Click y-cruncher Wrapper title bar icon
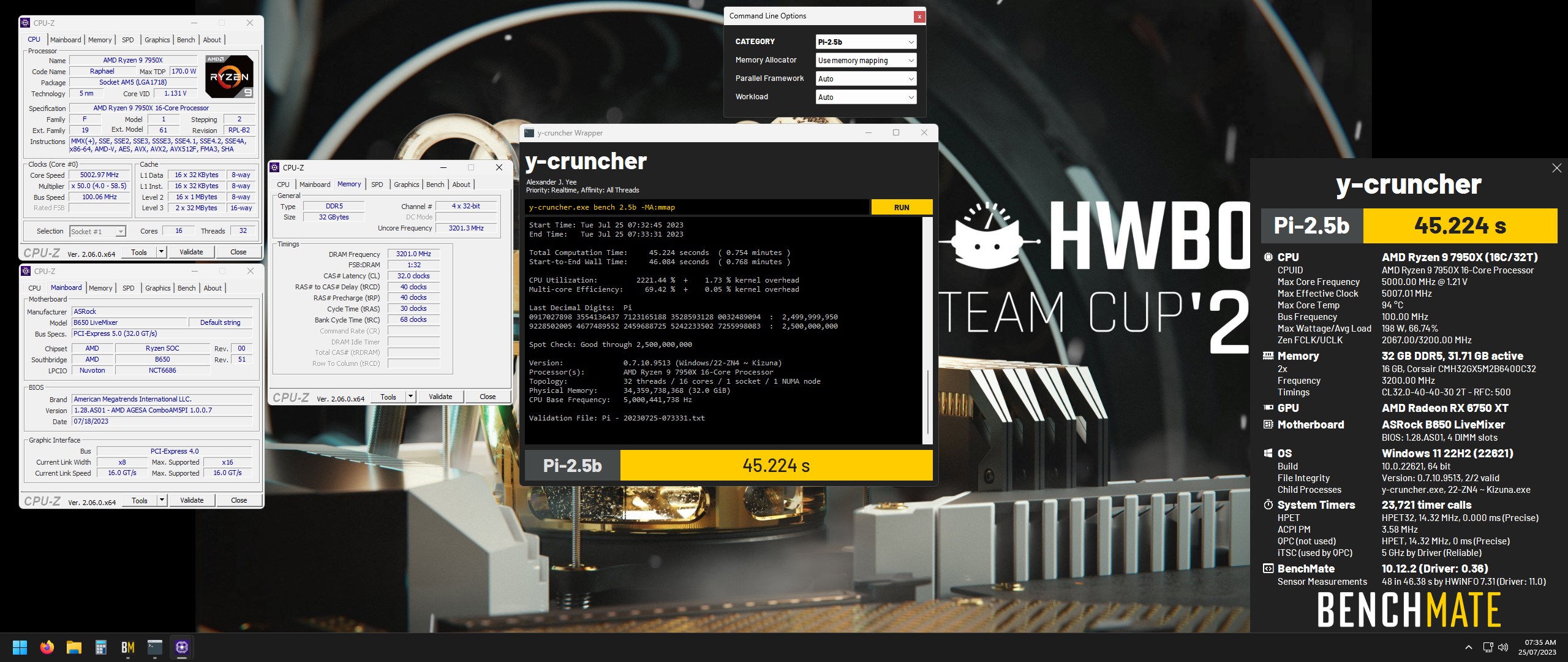Image resolution: width=1568 pixels, height=662 pixels. pyautogui.click(x=529, y=132)
